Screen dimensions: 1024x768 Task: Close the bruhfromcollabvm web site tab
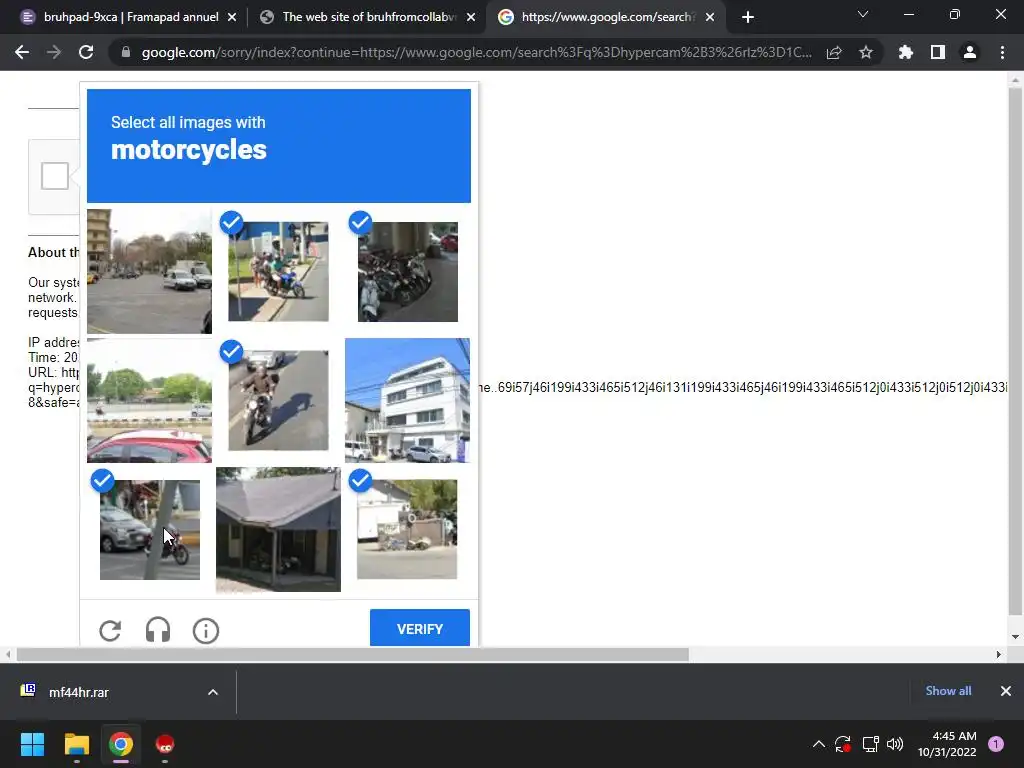(x=471, y=17)
